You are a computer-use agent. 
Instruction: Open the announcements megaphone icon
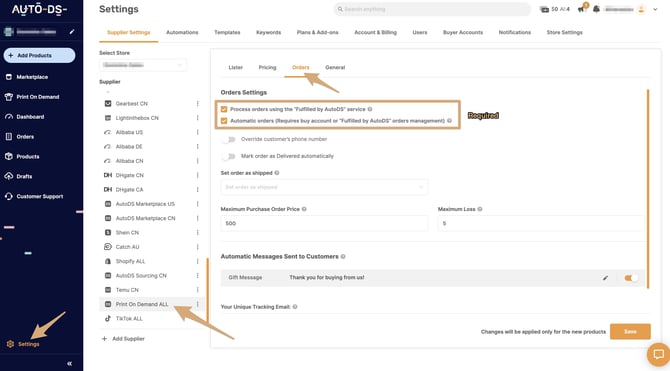582,9
